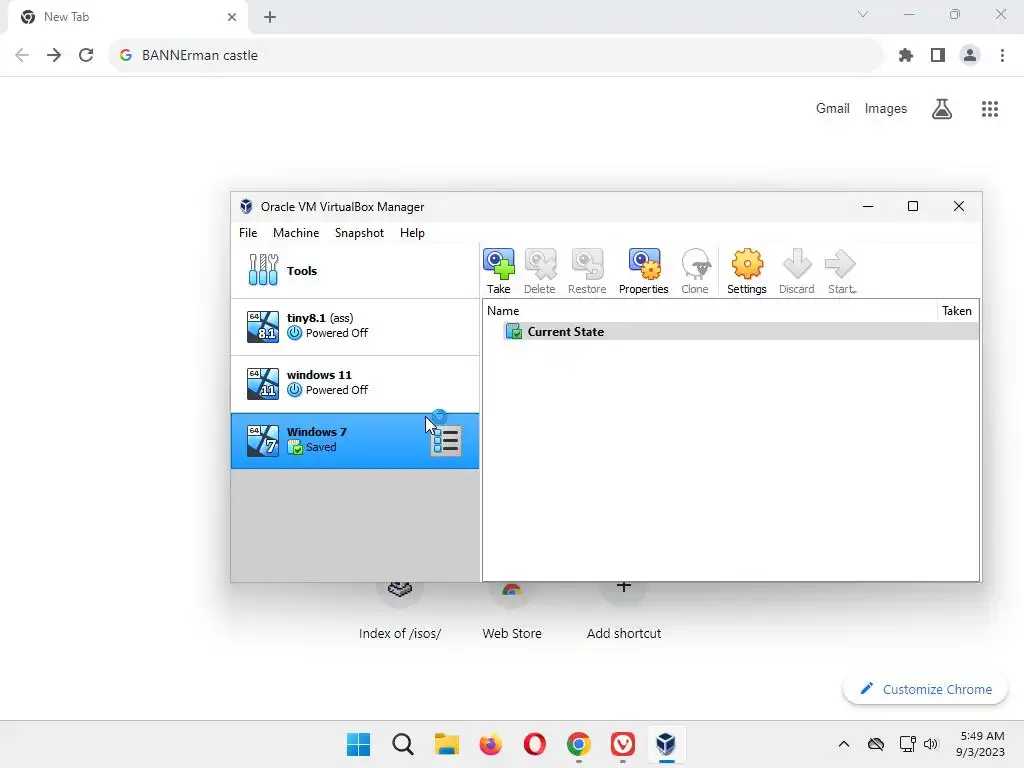Open the Windows 7 machine tools menu icon
The height and width of the screenshot is (768, 1024).
pos(446,441)
